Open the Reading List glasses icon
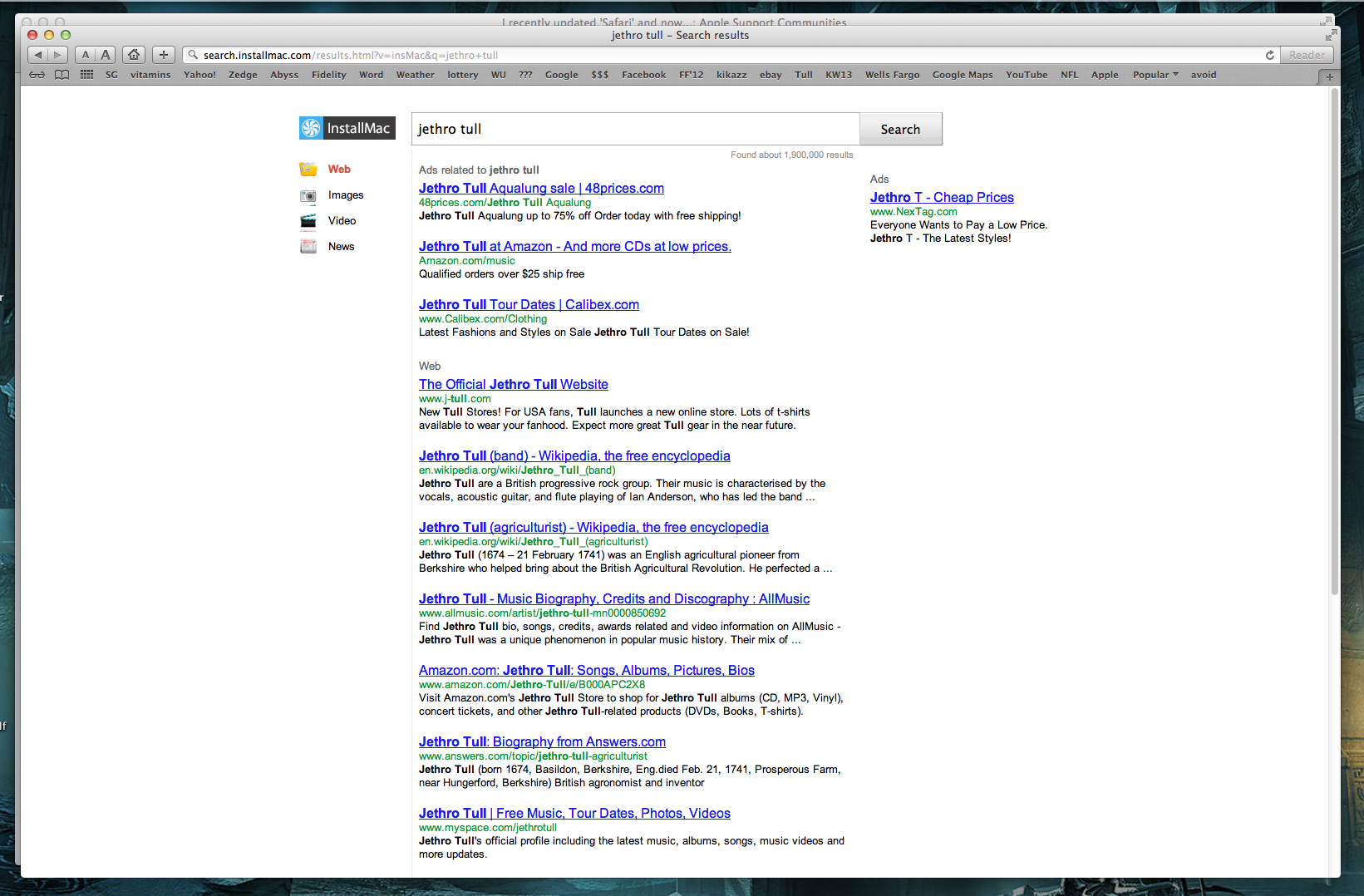This screenshot has height=896, width=1364. click(37, 75)
